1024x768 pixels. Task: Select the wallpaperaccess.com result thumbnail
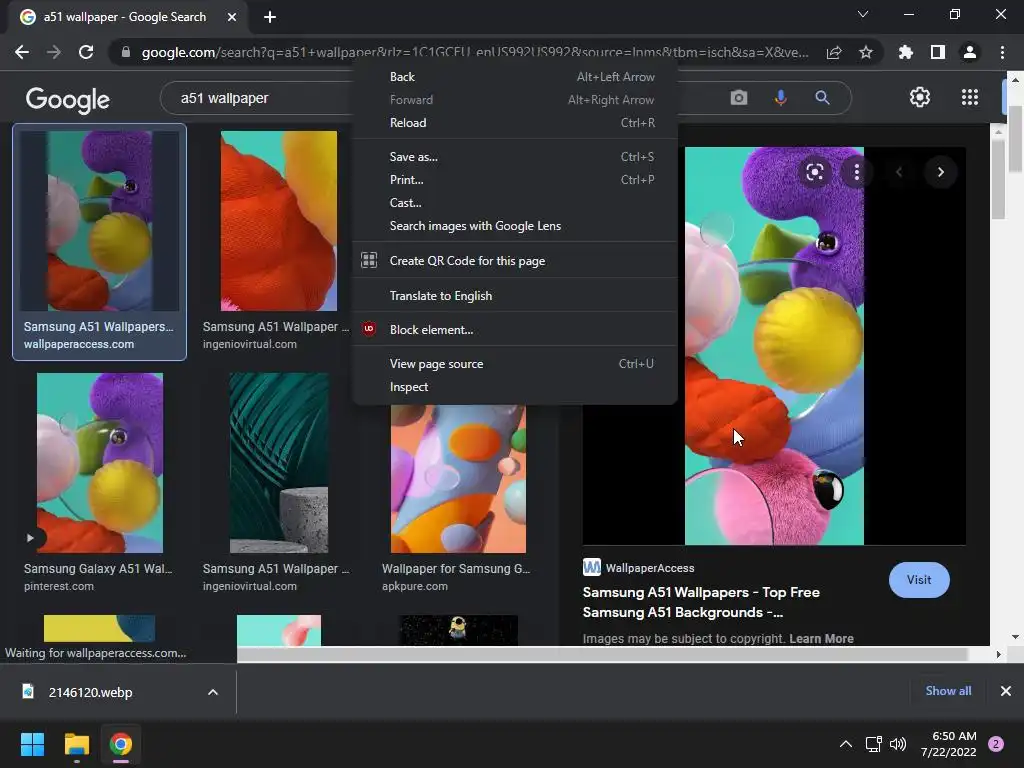pyautogui.click(x=99, y=221)
